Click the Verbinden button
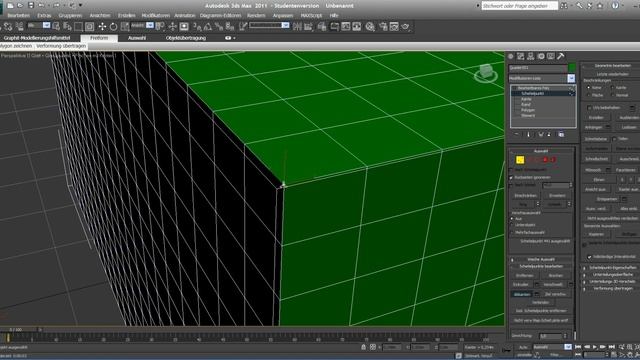The height and width of the screenshot is (360, 640). pyautogui.click(x=540, y=302)
